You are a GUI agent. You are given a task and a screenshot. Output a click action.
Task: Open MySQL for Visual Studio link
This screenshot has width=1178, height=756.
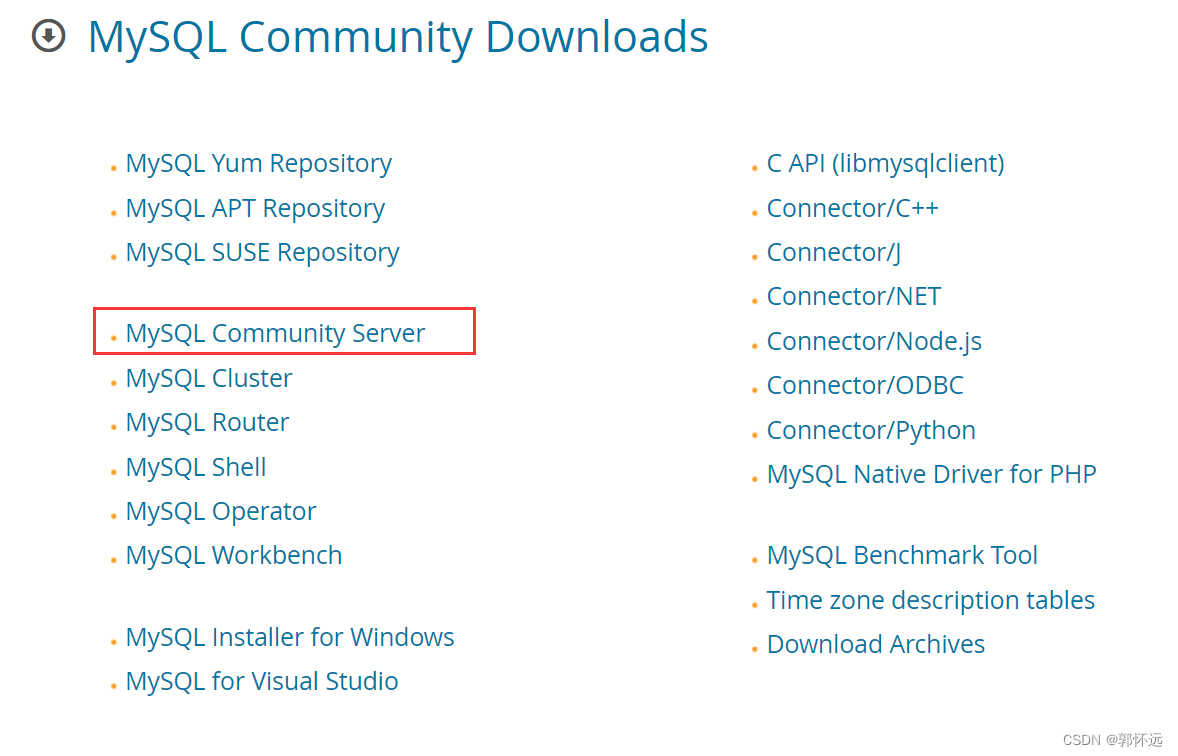point(262,682)
